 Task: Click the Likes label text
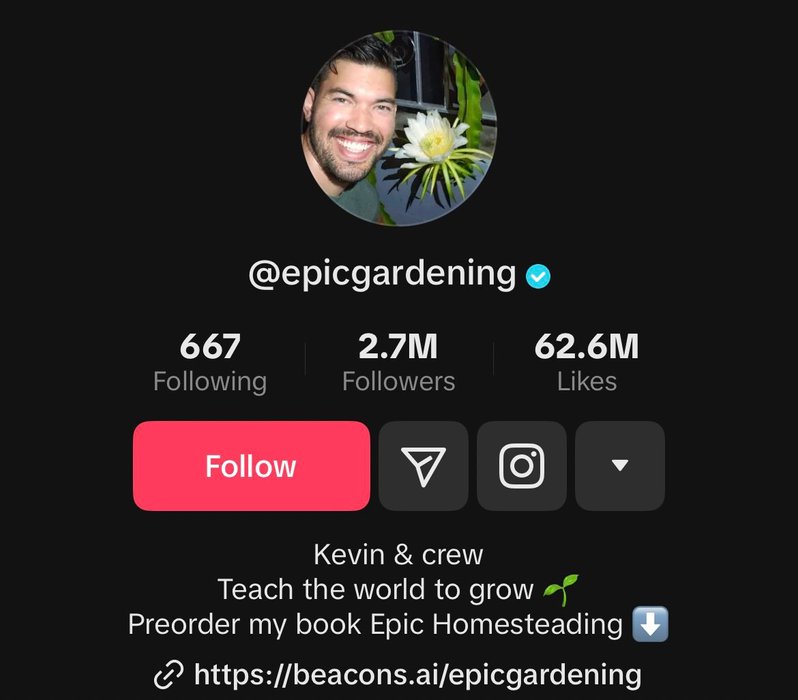point(587,381)
